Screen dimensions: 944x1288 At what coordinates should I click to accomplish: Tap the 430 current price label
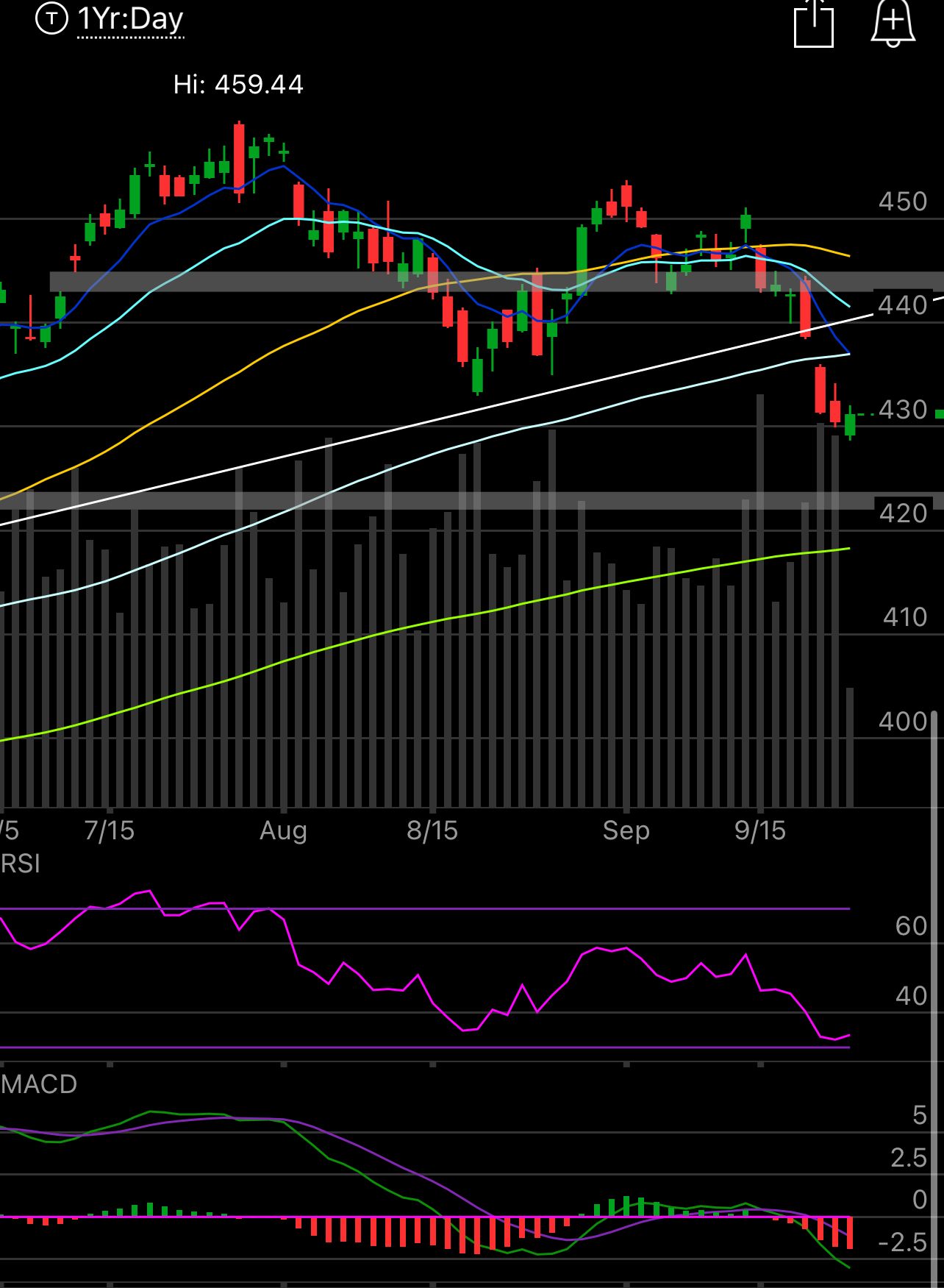(903, 410)
